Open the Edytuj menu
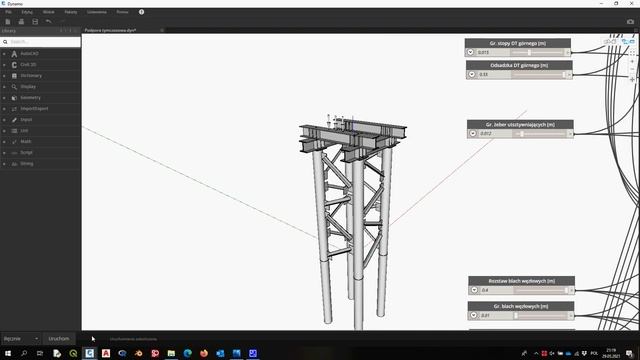 pyautogui.click(x=27, y=12)
